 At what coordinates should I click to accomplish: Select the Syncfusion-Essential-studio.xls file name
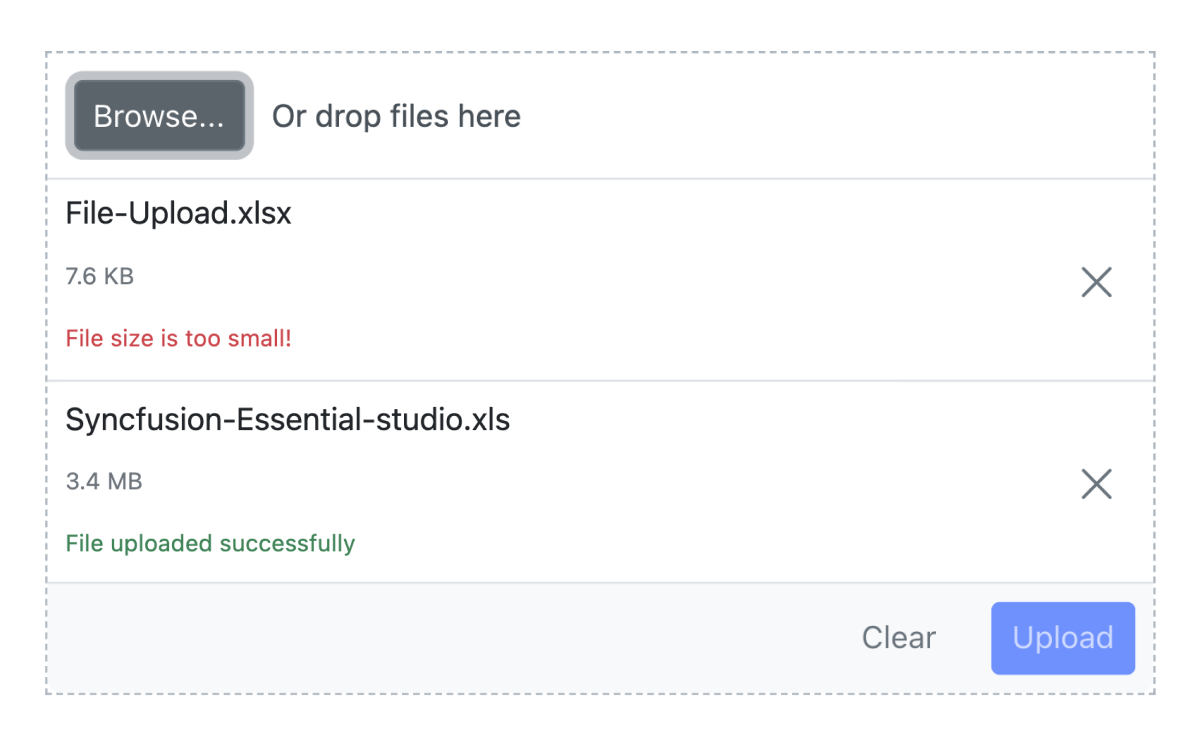coord(288,420)
